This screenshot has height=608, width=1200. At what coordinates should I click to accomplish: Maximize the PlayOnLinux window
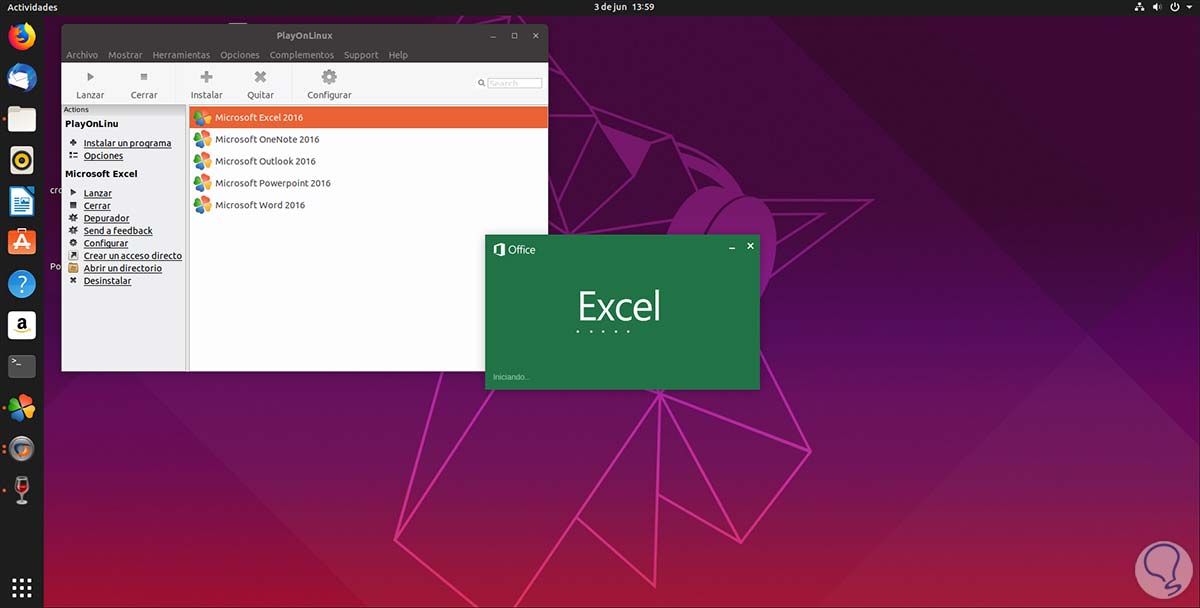point(514,35)
